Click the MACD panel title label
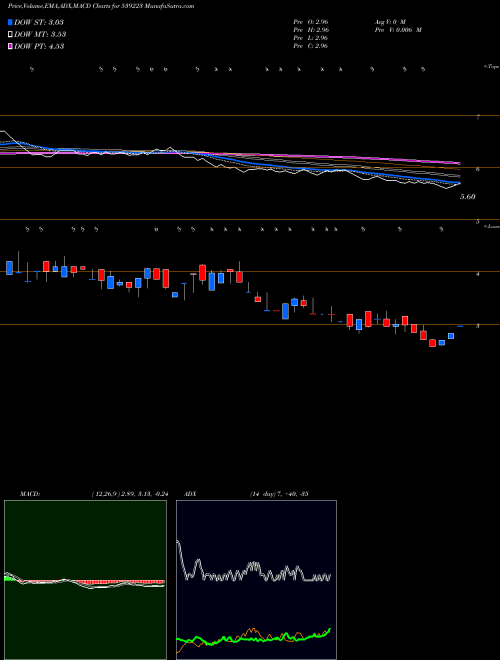 point(30,494)
